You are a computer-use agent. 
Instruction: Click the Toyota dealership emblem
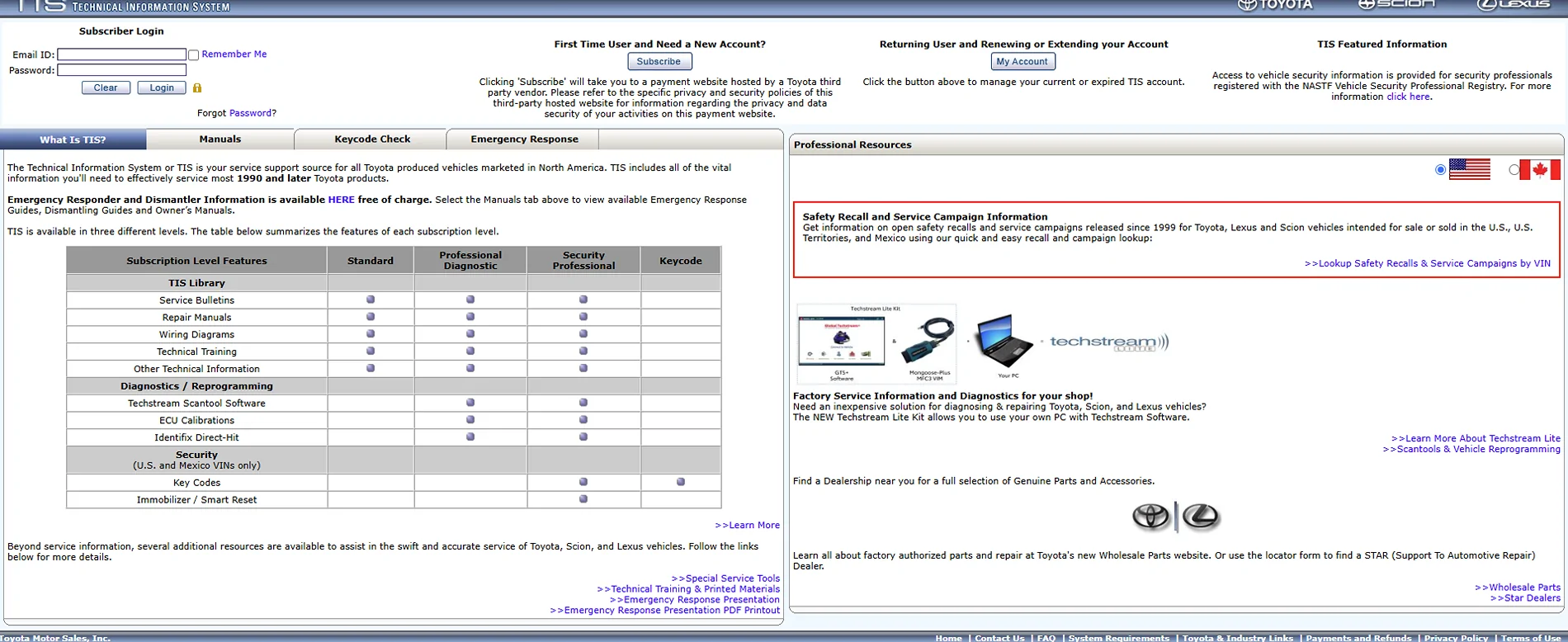click(x=1150, y=517)
